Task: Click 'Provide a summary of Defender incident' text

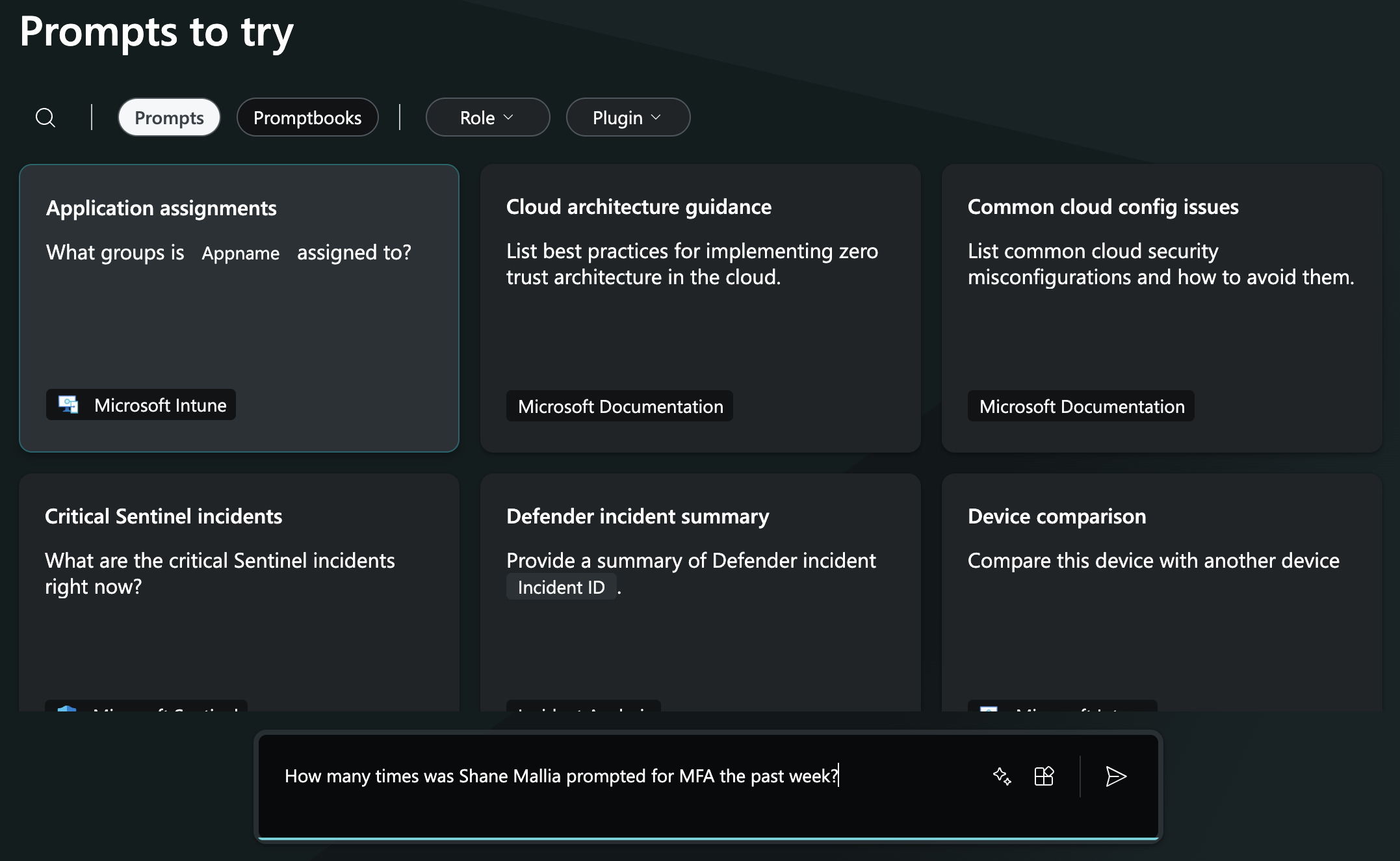Action: 691,561
